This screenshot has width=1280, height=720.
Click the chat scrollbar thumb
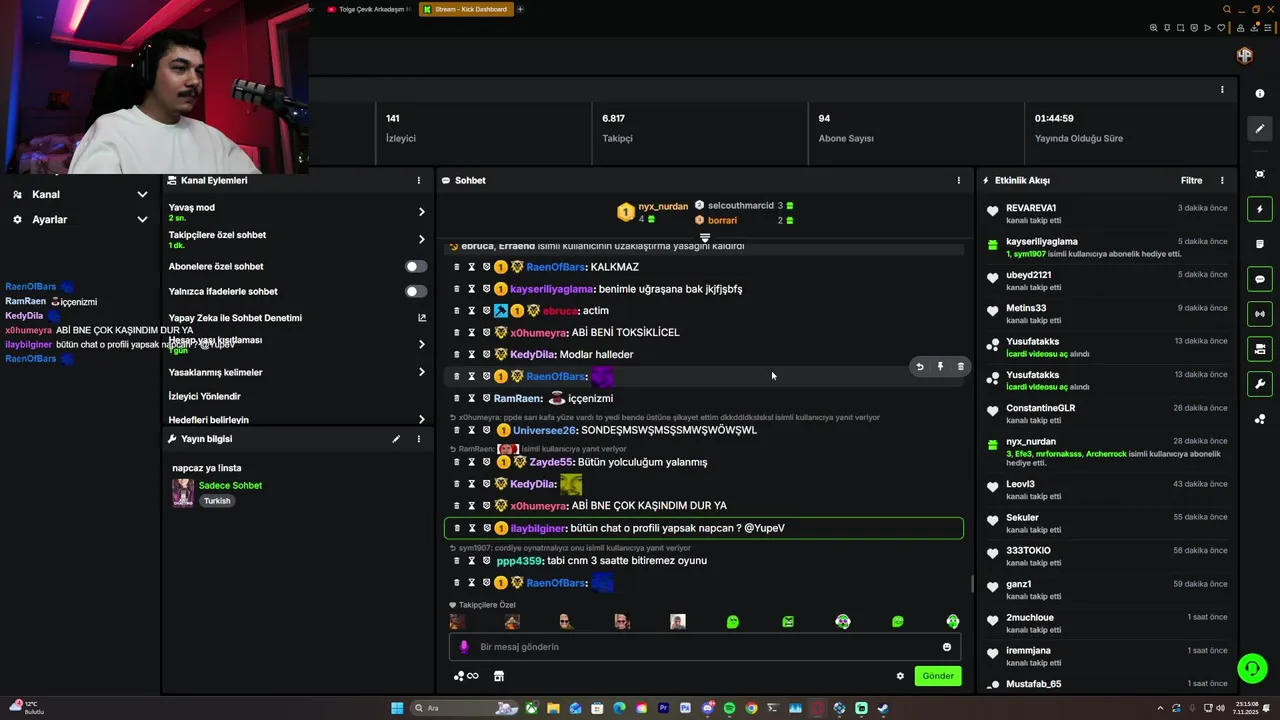pyautogui.click(x=972, y=584)
